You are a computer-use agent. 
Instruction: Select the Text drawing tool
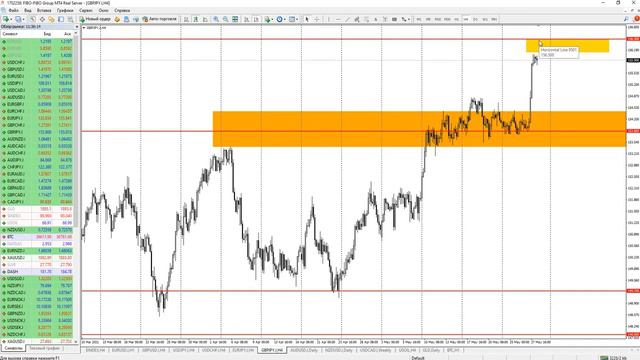376,19
